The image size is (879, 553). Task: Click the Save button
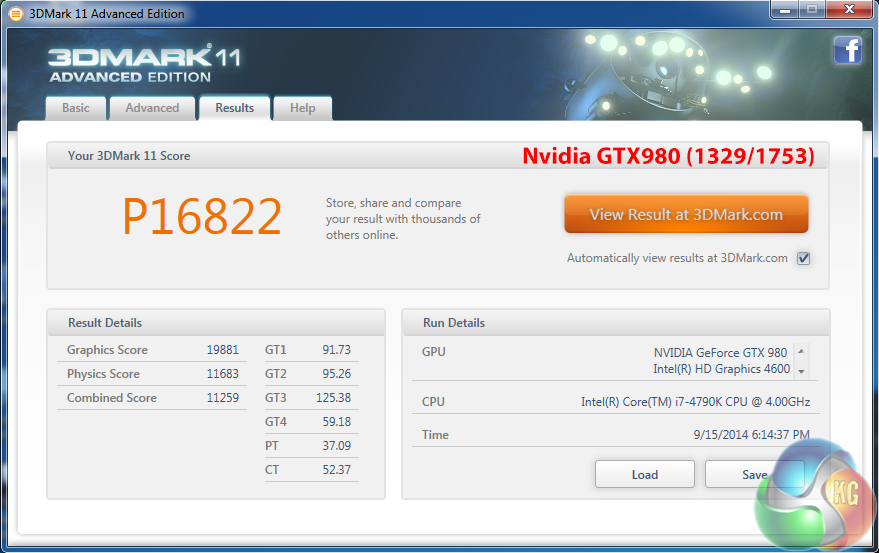tap(755, 474)
